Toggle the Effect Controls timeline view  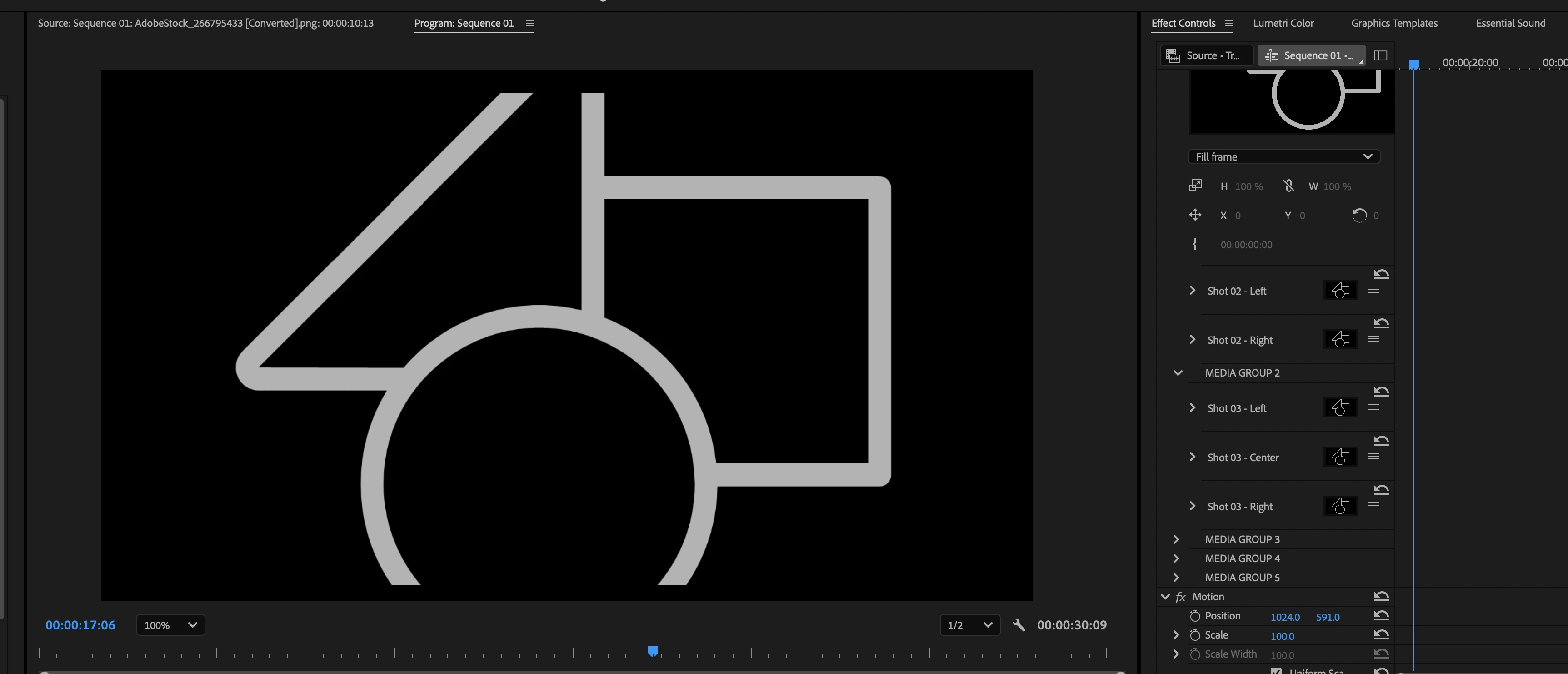click(x=1381, y=55)
